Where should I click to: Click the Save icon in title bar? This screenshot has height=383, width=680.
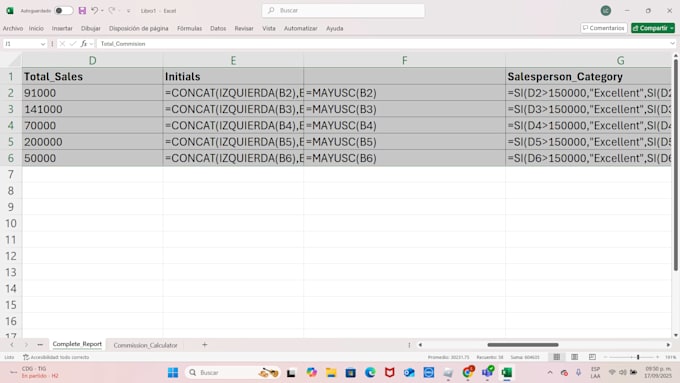point(82,10)
